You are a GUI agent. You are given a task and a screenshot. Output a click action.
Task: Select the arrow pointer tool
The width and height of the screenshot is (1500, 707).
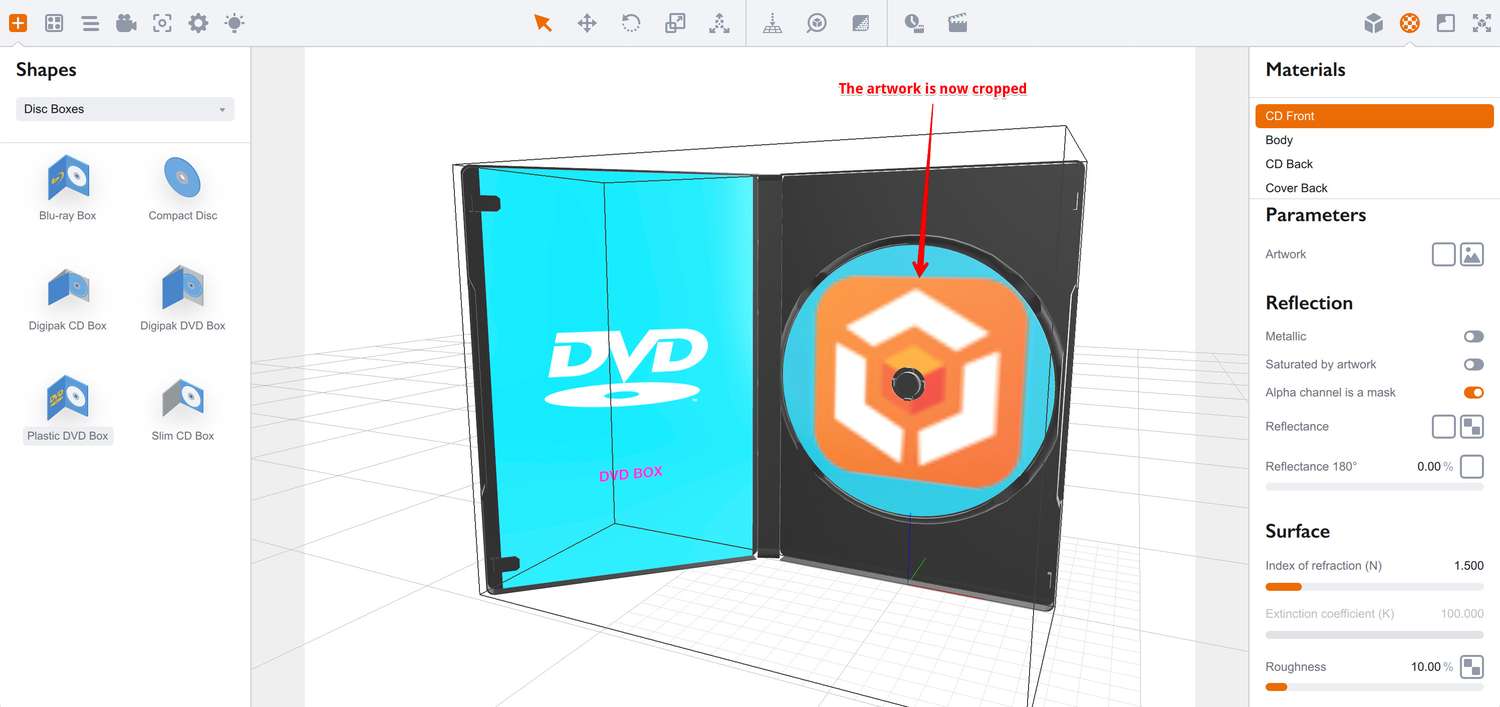[543, 22]
